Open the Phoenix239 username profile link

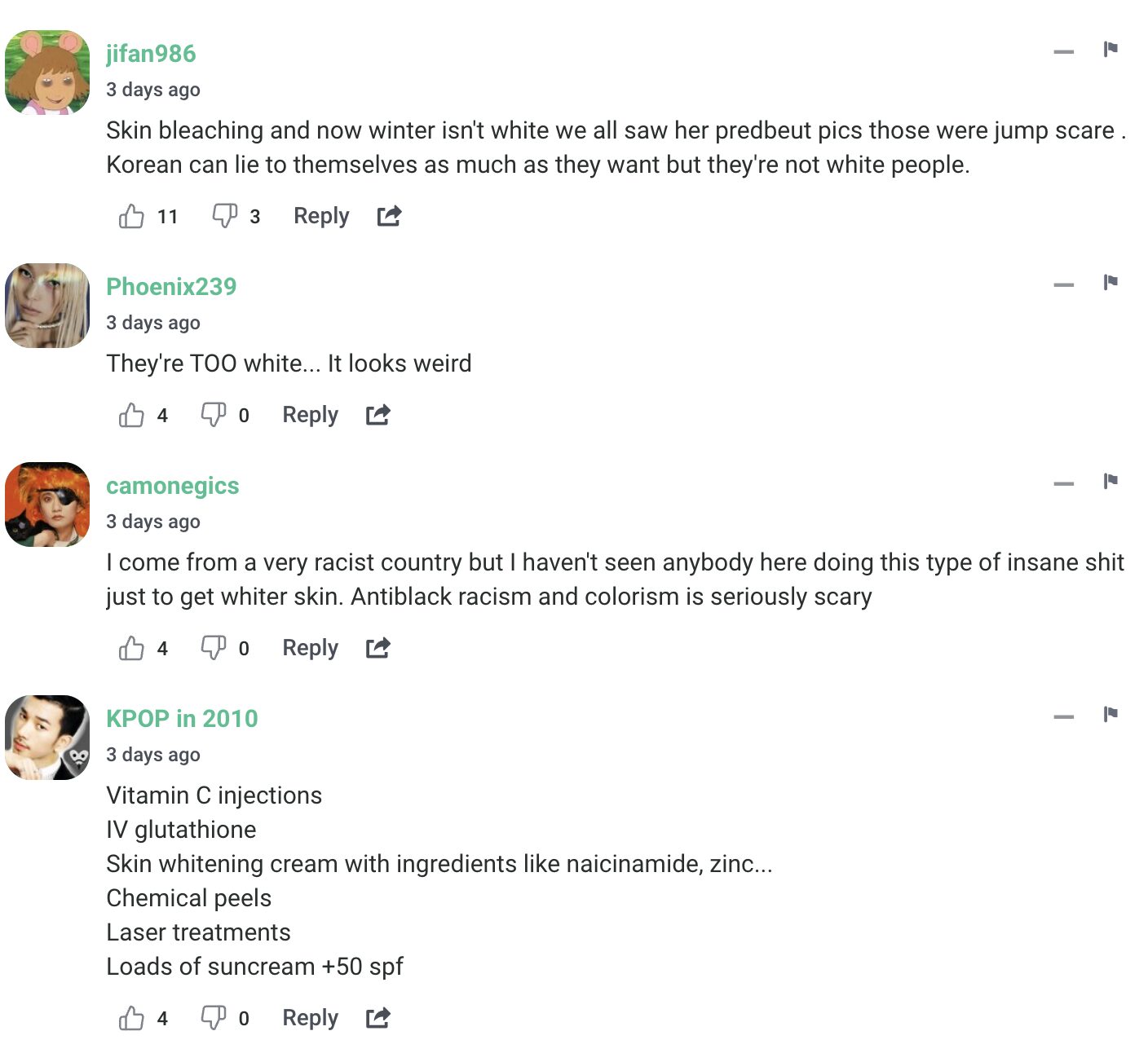(x=171, y=287)
